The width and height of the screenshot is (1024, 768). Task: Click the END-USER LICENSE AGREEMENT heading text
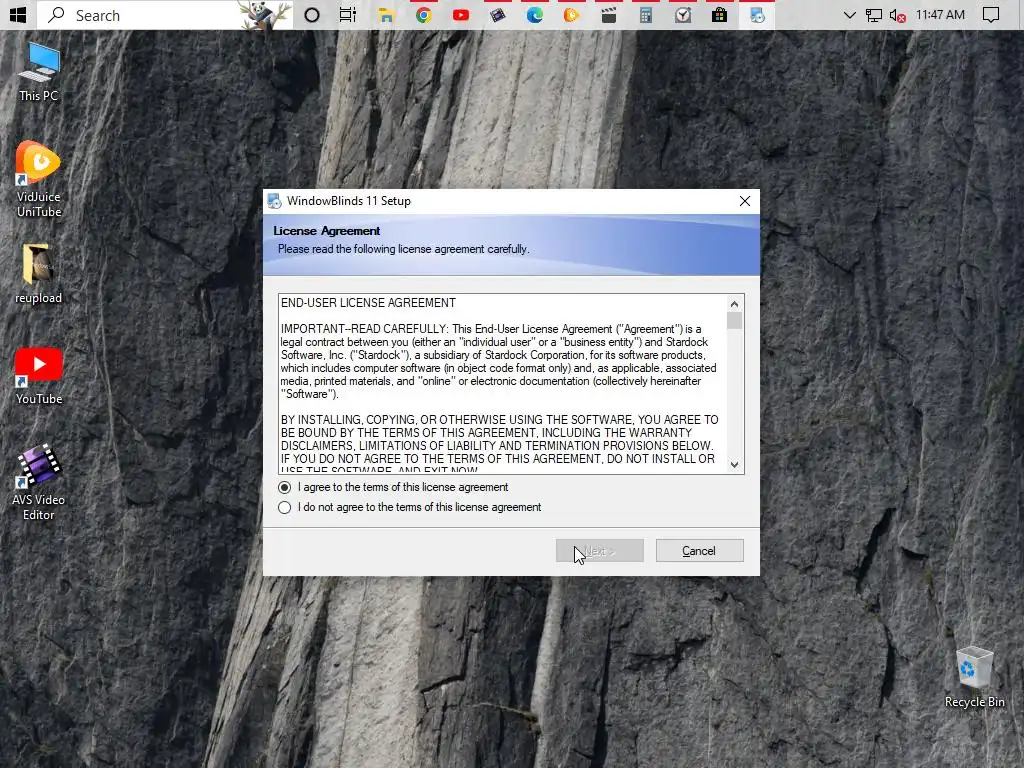(368, 303)
